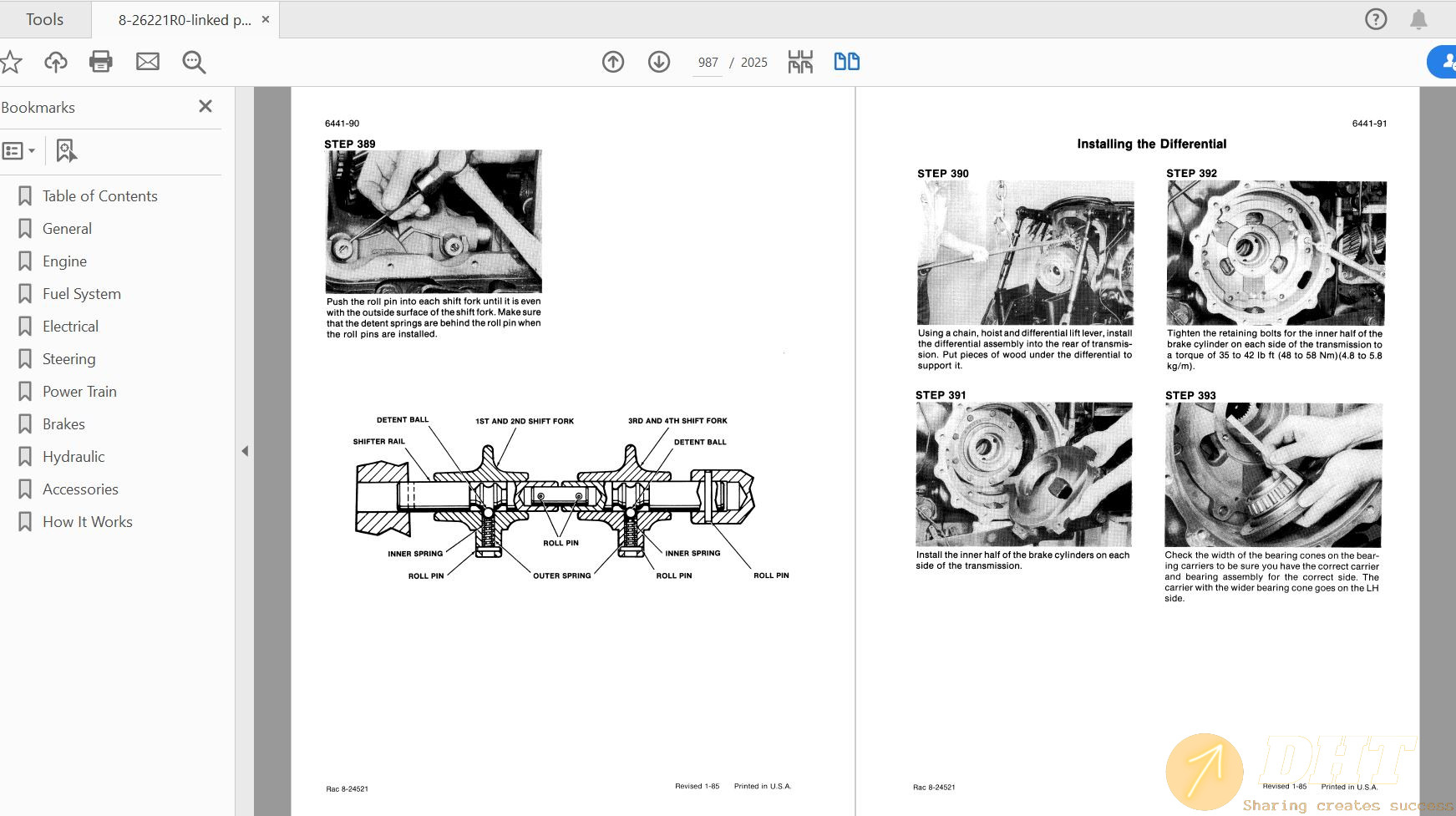Select the Print icon in the toolbar
1456x816 pixels.
point(101,61)
